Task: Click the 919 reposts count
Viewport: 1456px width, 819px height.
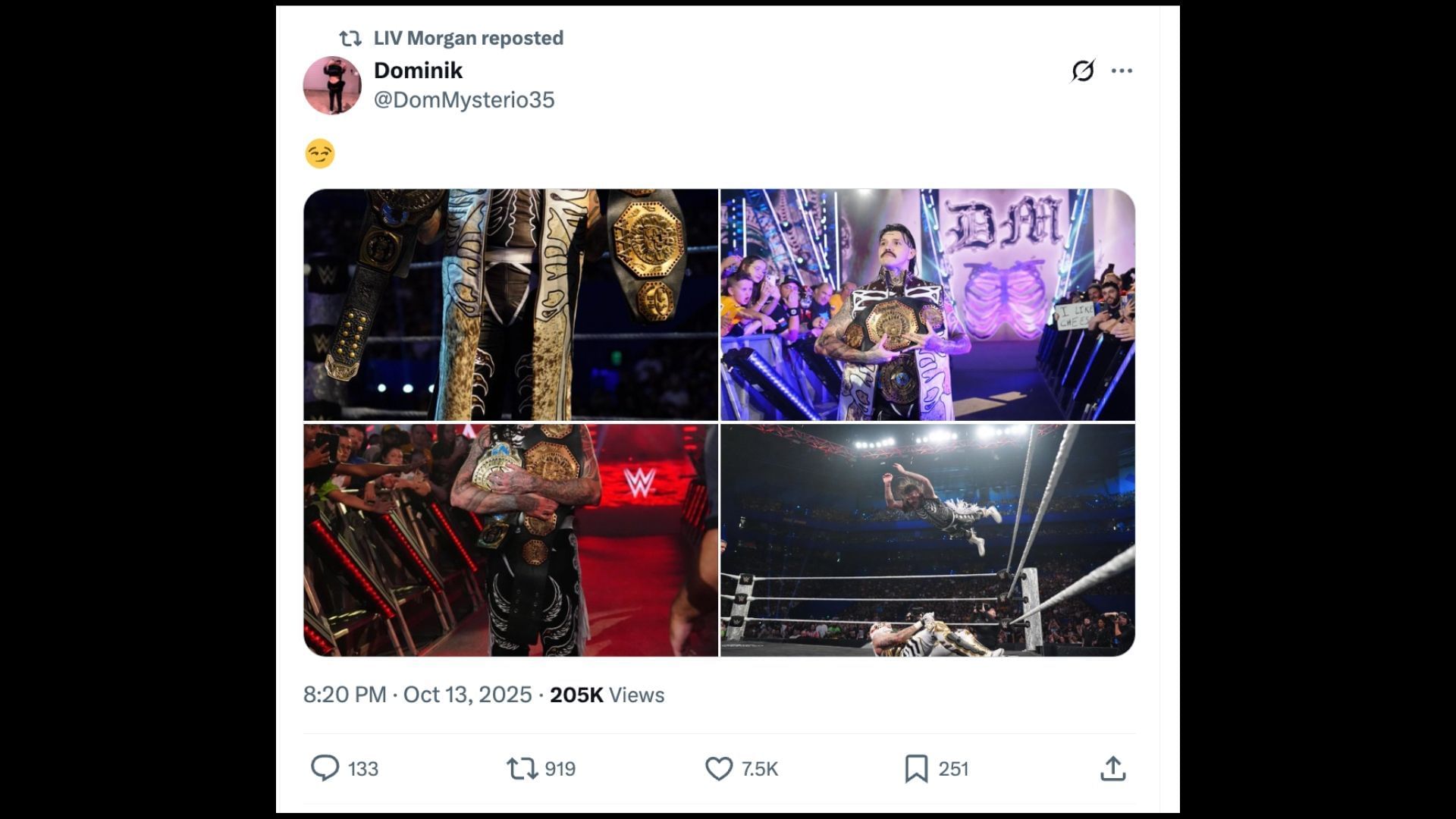Action: click(x=560, y=769)
